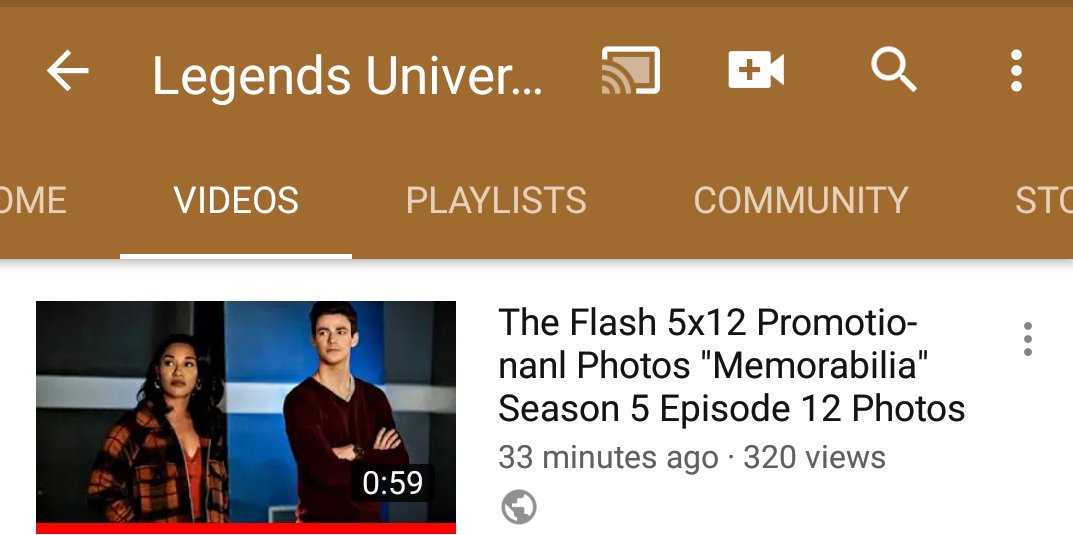This screenshot has height=535, width=1073.
Task: Open the Cast to device icon
Action: click(x=630, y=70)
